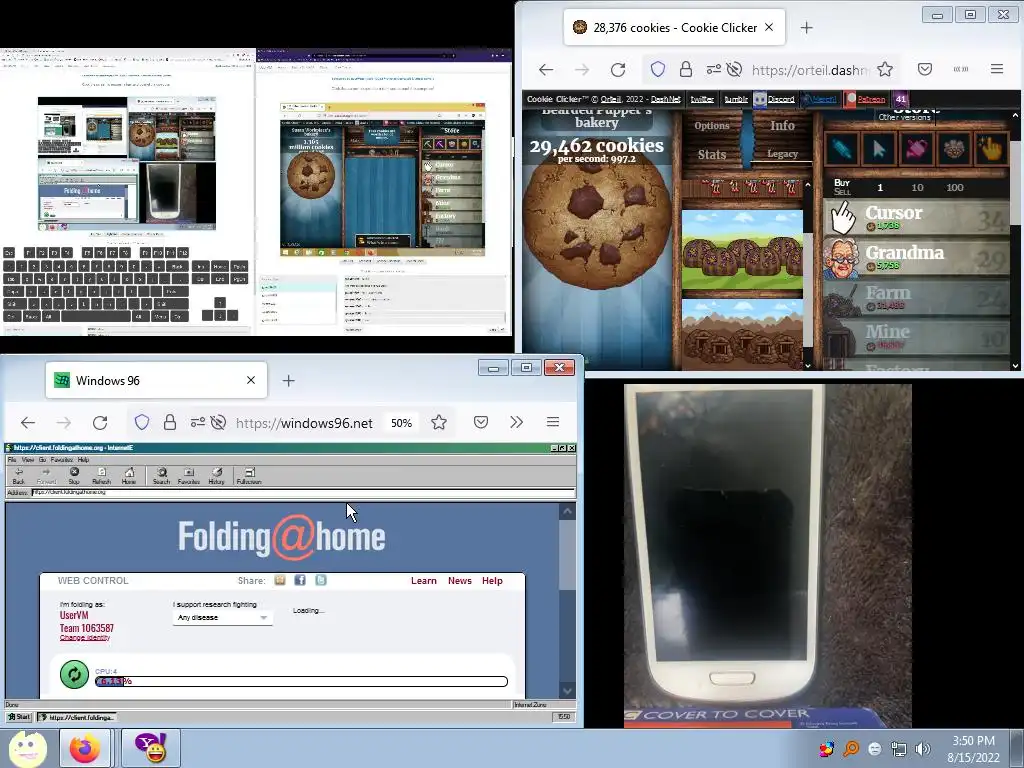Viewport: 1024px width, 768px height.
Task: Open Cookie Clicker Stats menu
Action: [711, 155]
